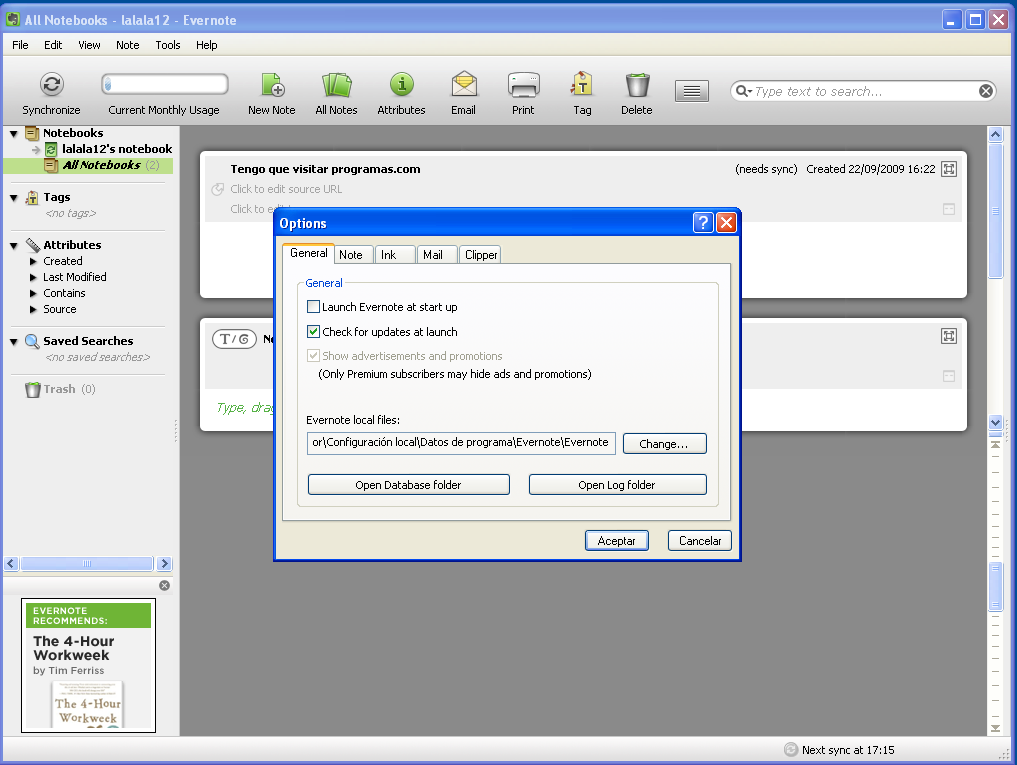Open All Notes view icon
The image size is (1017, 765).
[x=337, y=84]
